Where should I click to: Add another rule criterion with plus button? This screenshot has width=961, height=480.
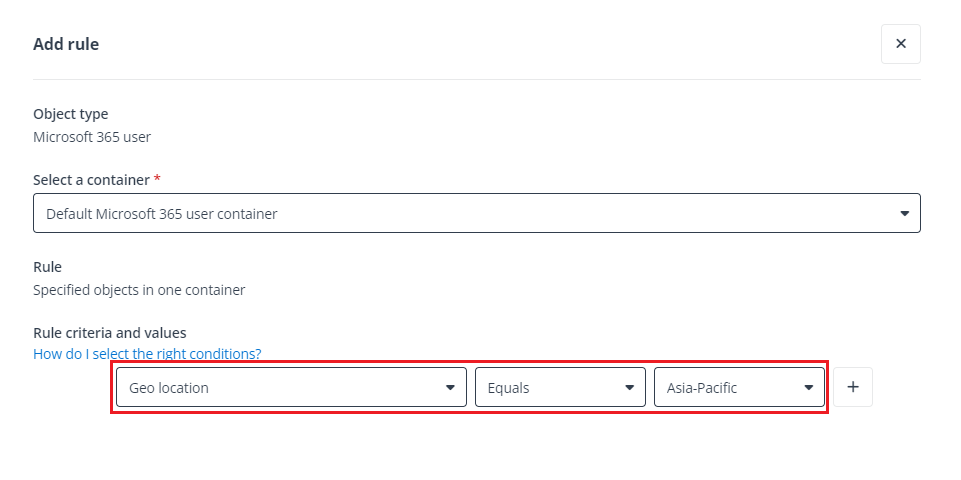[852, 387]
